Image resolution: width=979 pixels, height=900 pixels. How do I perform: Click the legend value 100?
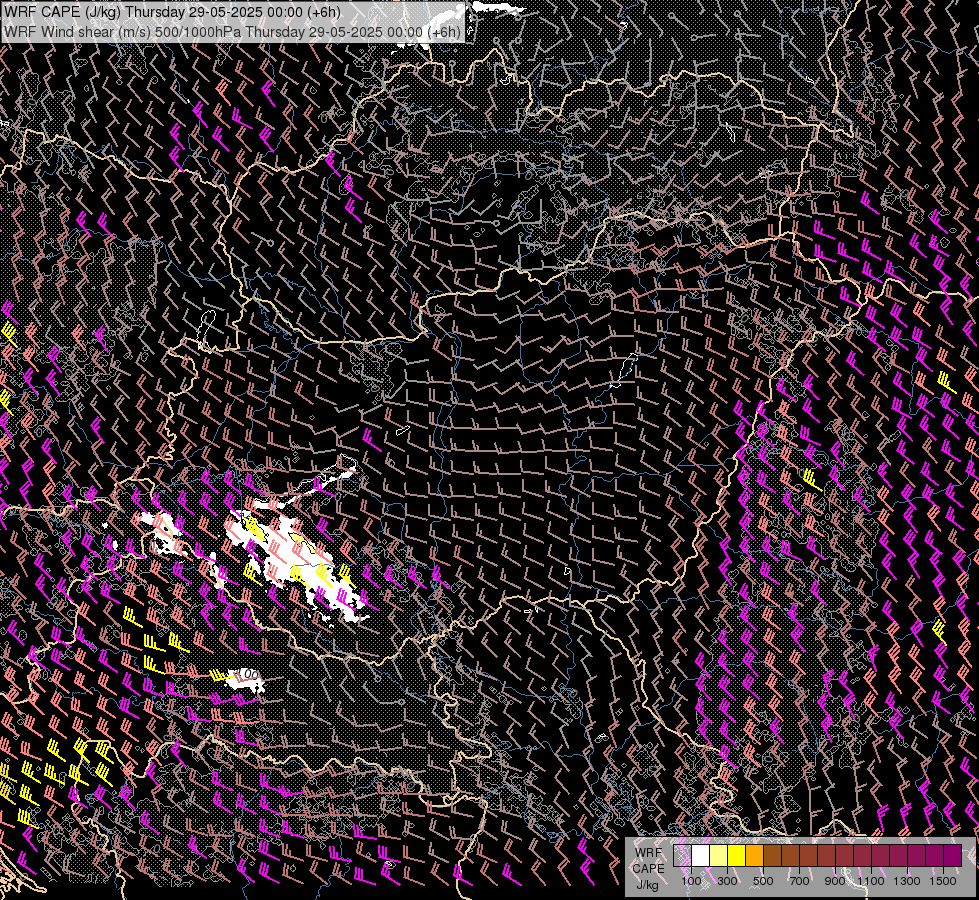pyautogui.click(x=691, y=881)
